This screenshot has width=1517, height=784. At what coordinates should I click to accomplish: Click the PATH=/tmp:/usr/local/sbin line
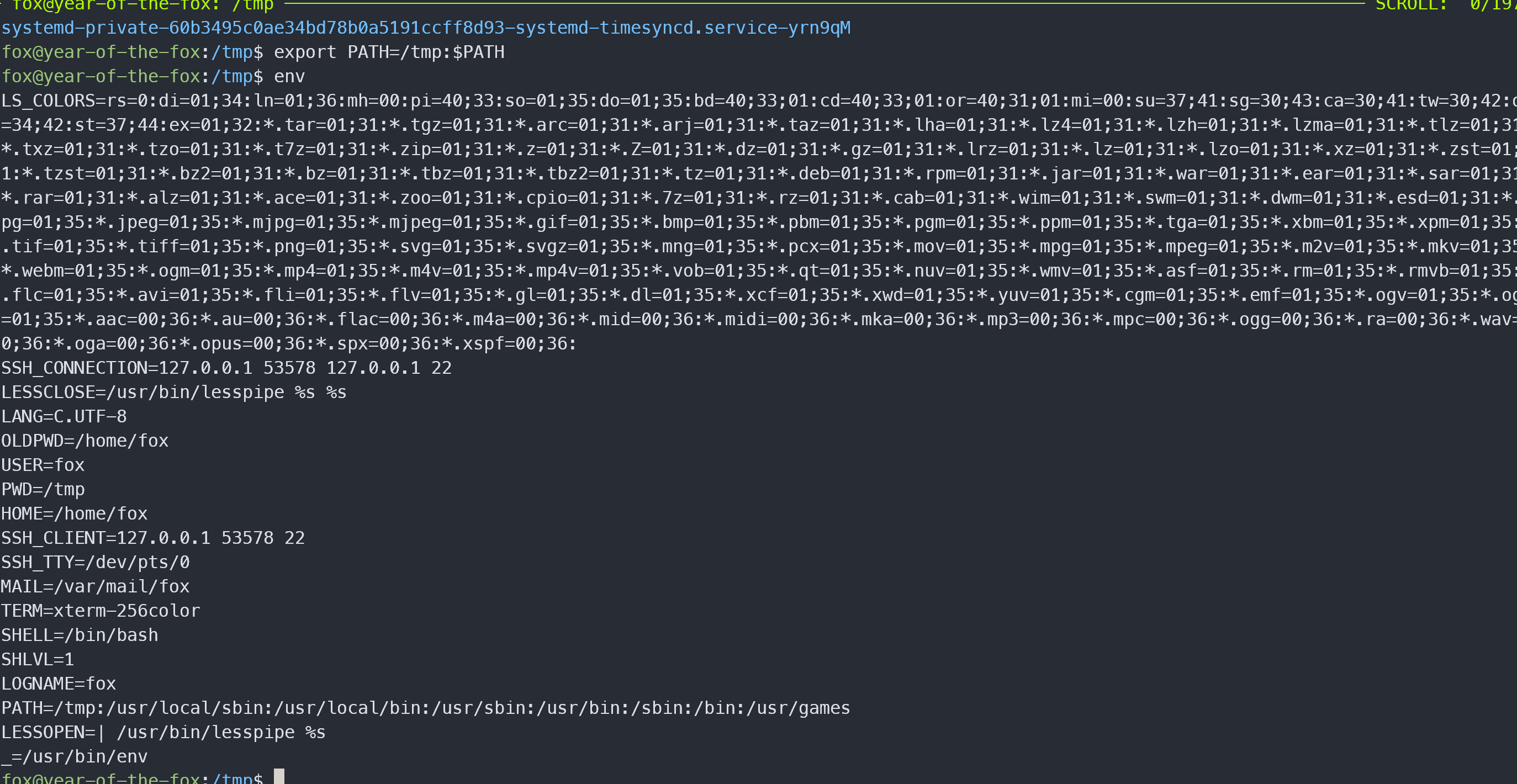point(426,707)
